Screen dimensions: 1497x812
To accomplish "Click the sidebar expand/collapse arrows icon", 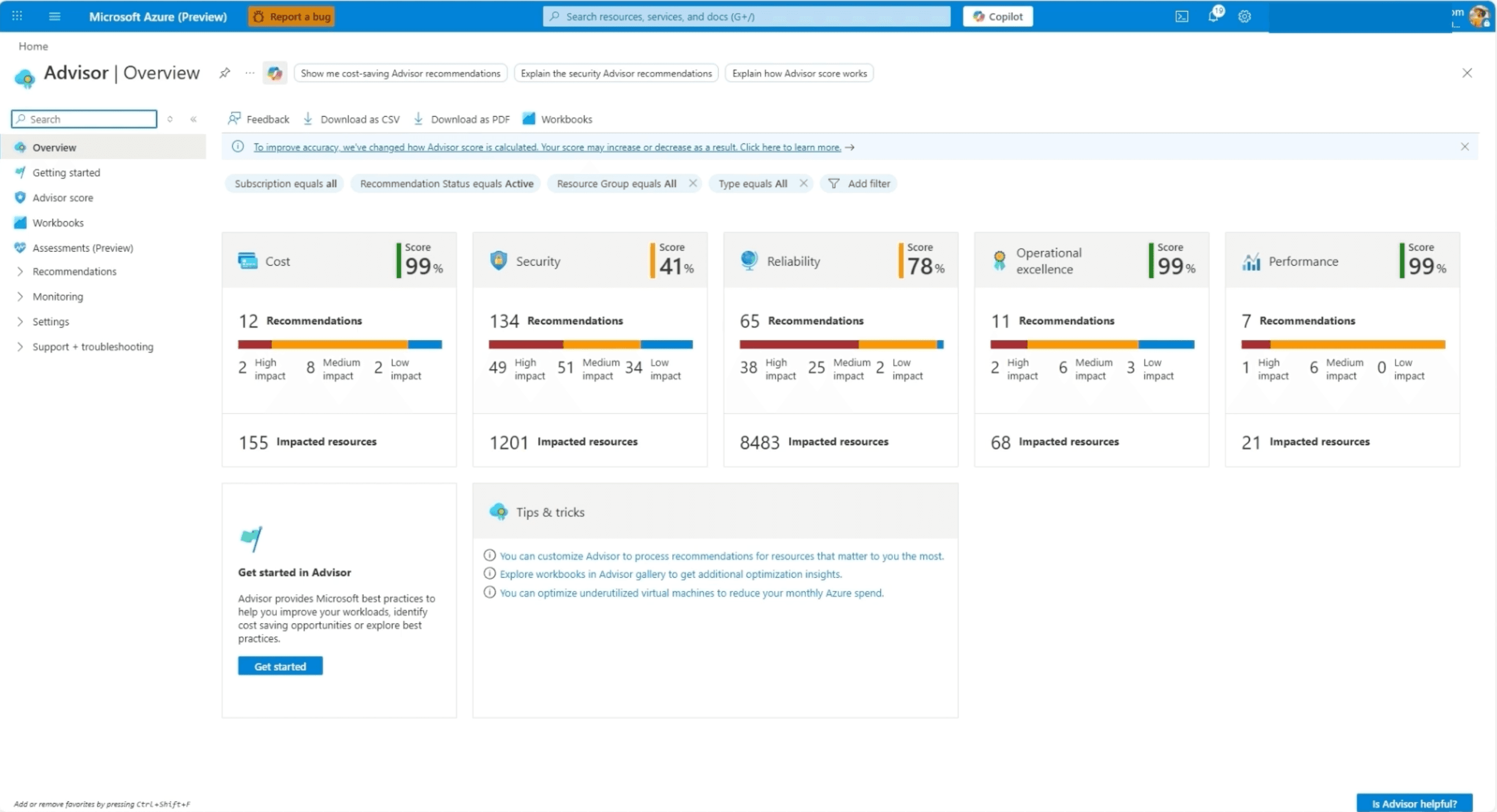I will tap(170, 119).
